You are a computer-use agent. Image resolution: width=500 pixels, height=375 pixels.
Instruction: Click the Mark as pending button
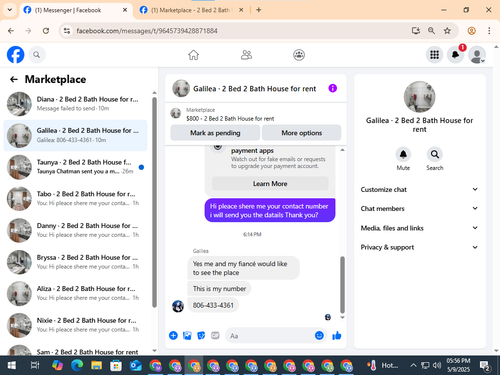(x=215, y=133)
